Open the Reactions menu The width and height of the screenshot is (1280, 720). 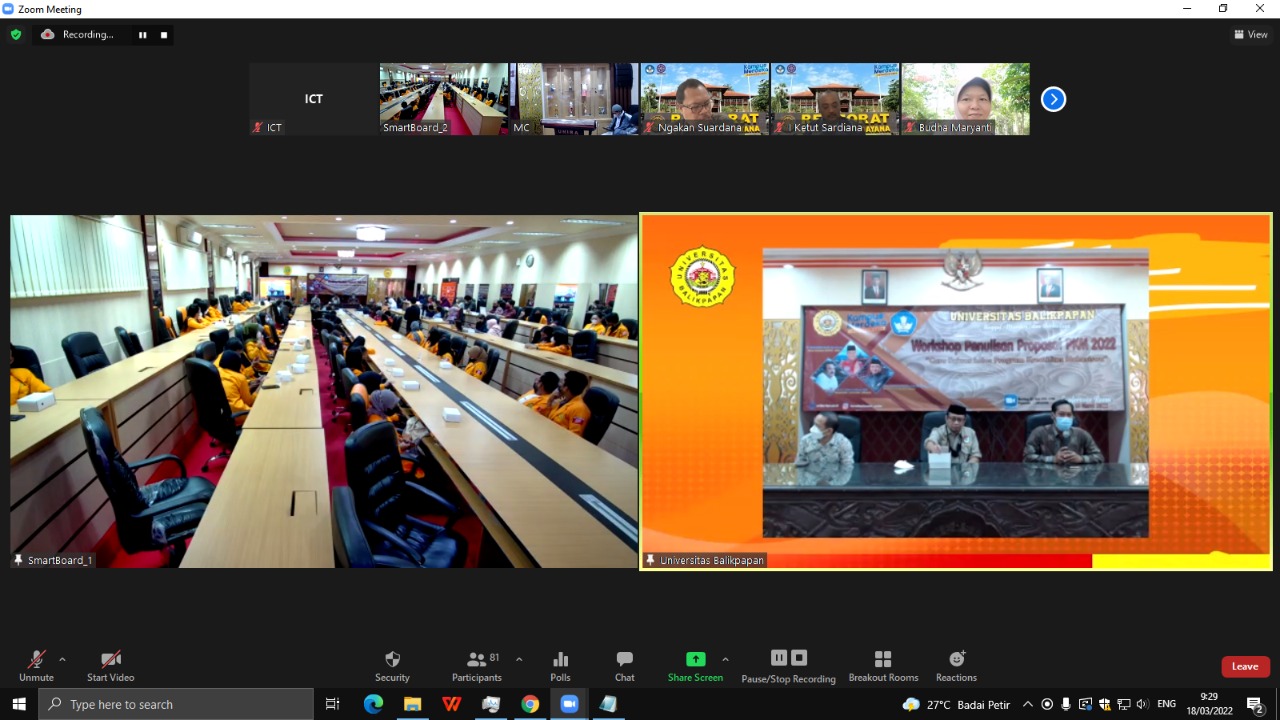tap(956, 666)
